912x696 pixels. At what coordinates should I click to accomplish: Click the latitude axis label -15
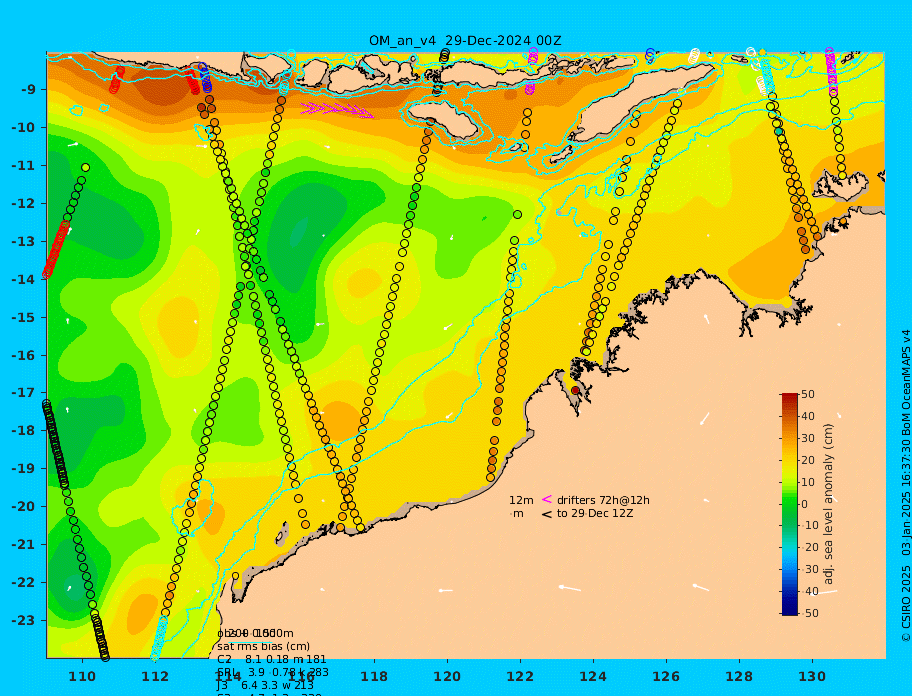point(26,317)
